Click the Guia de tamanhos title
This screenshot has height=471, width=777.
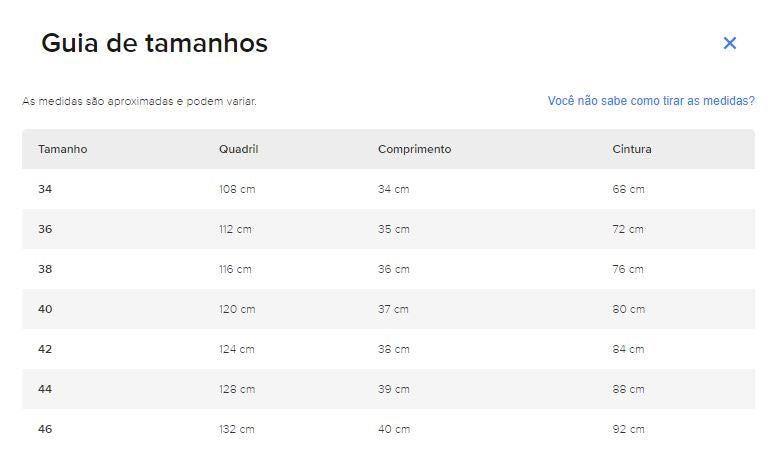[154, 43]
